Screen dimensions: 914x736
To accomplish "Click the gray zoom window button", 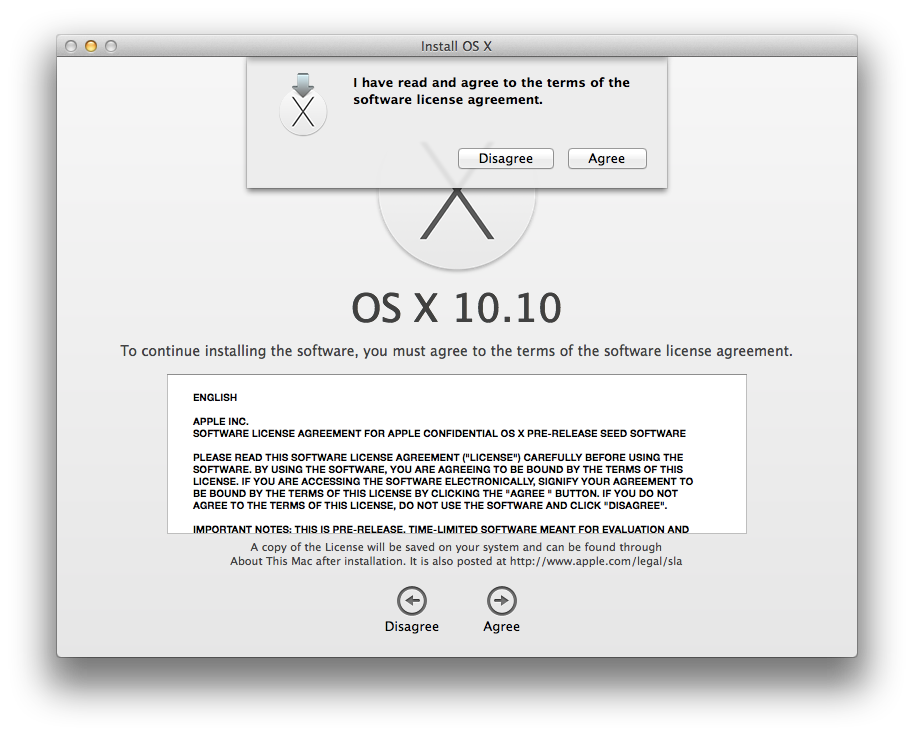I will click(x=111, y=46).
